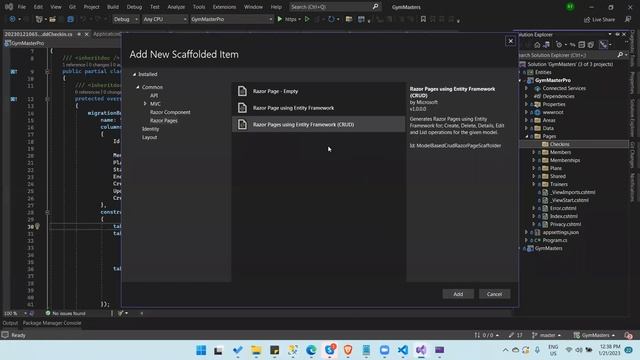Screen dimensions: 640x360
Task: Click Solution Explorer Collapse All icon
Action: (582, 44)
